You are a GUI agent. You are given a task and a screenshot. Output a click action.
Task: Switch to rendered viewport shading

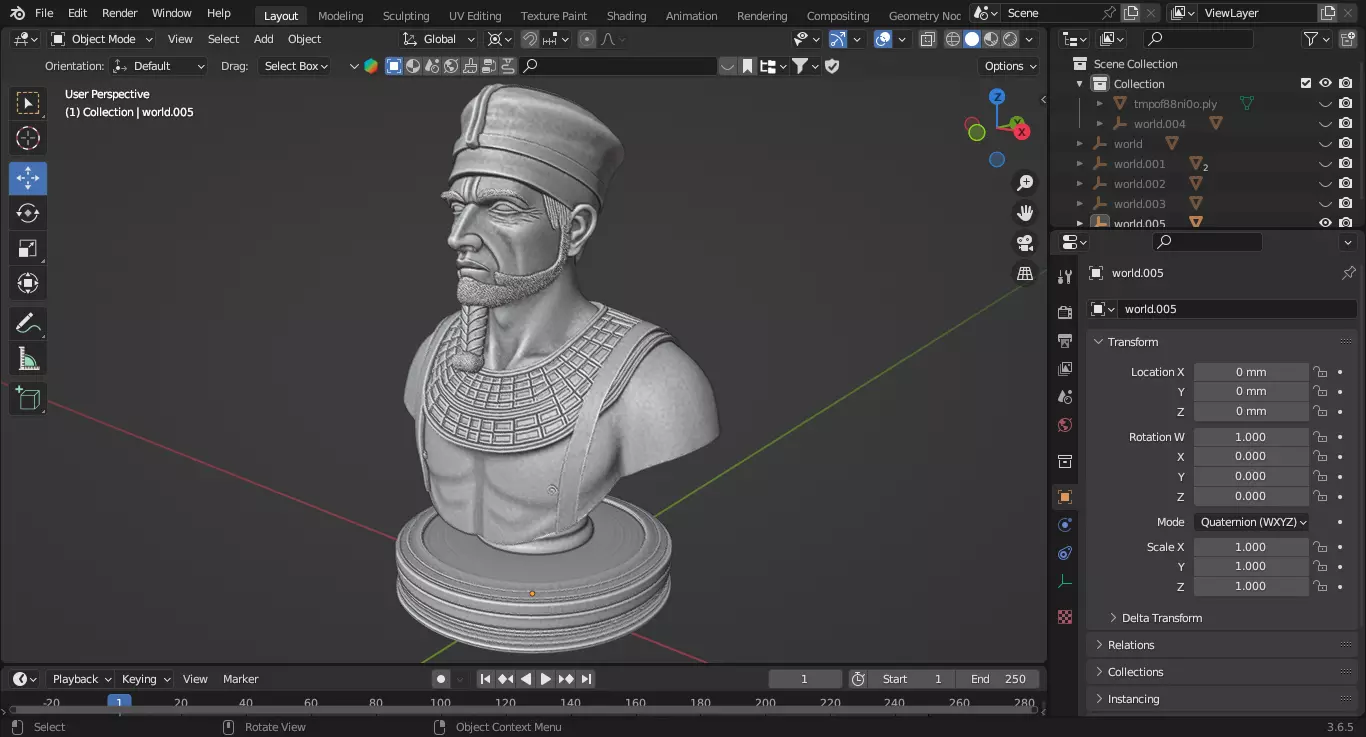click(x=1010, y=39)
